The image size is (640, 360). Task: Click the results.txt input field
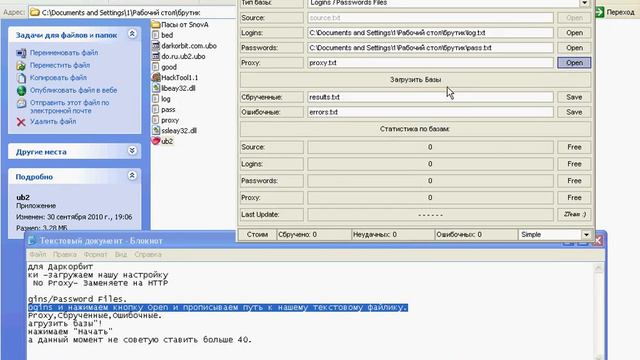point(430,97)
